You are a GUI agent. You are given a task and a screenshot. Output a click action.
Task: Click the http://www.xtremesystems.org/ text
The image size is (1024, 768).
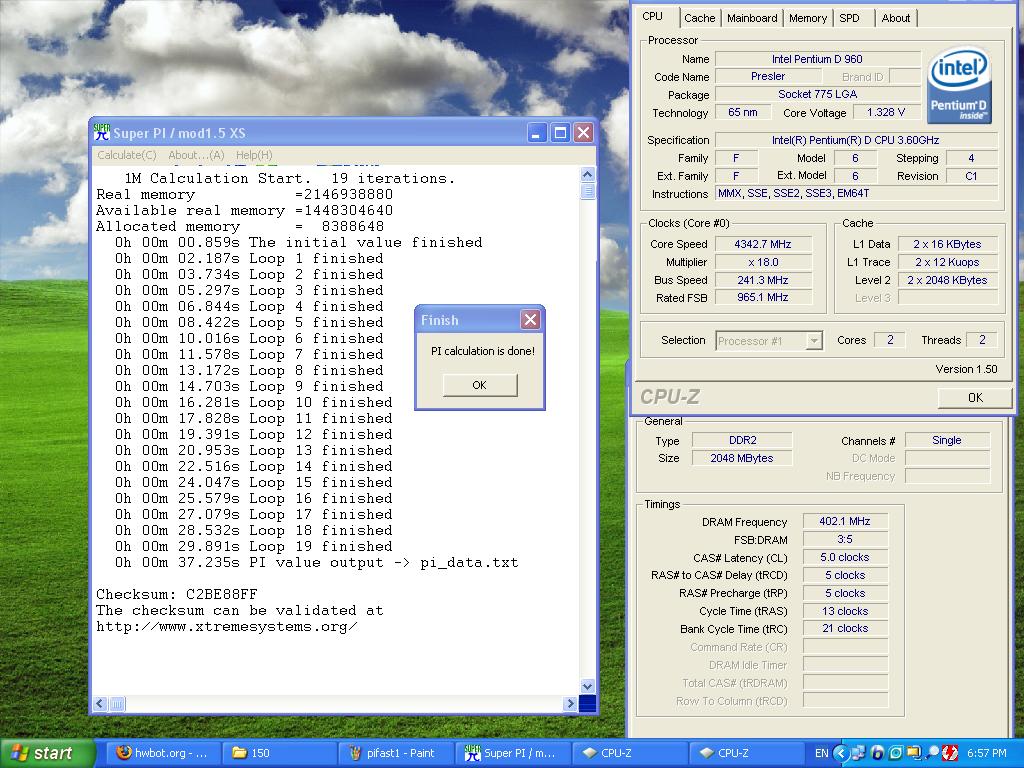[226, 626]
